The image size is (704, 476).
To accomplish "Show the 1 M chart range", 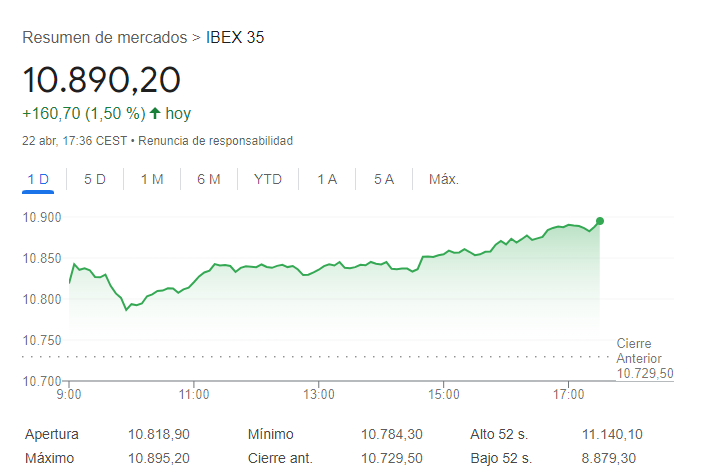I will coord(152,179).
